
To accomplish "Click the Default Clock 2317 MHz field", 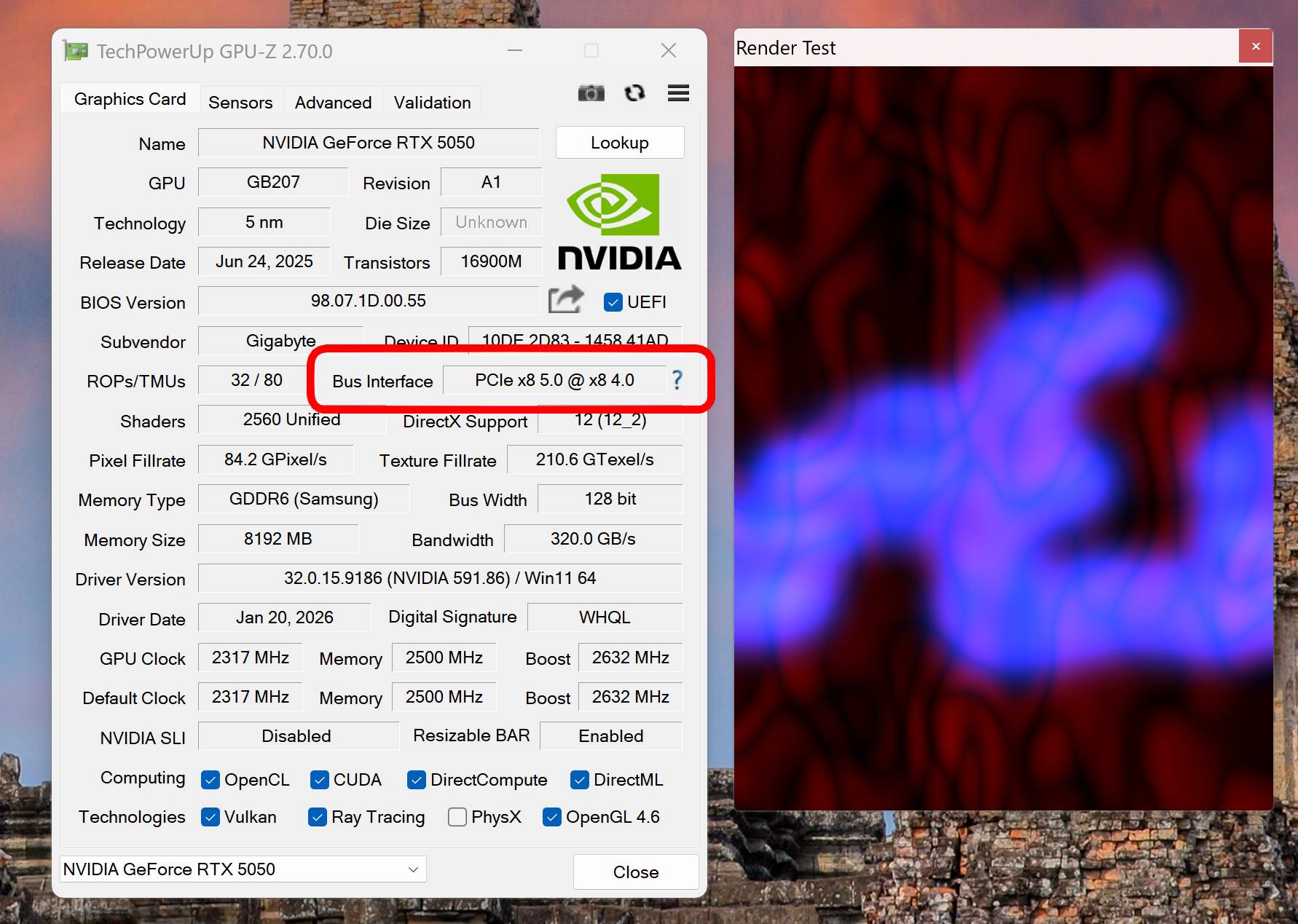I will 251,697.
